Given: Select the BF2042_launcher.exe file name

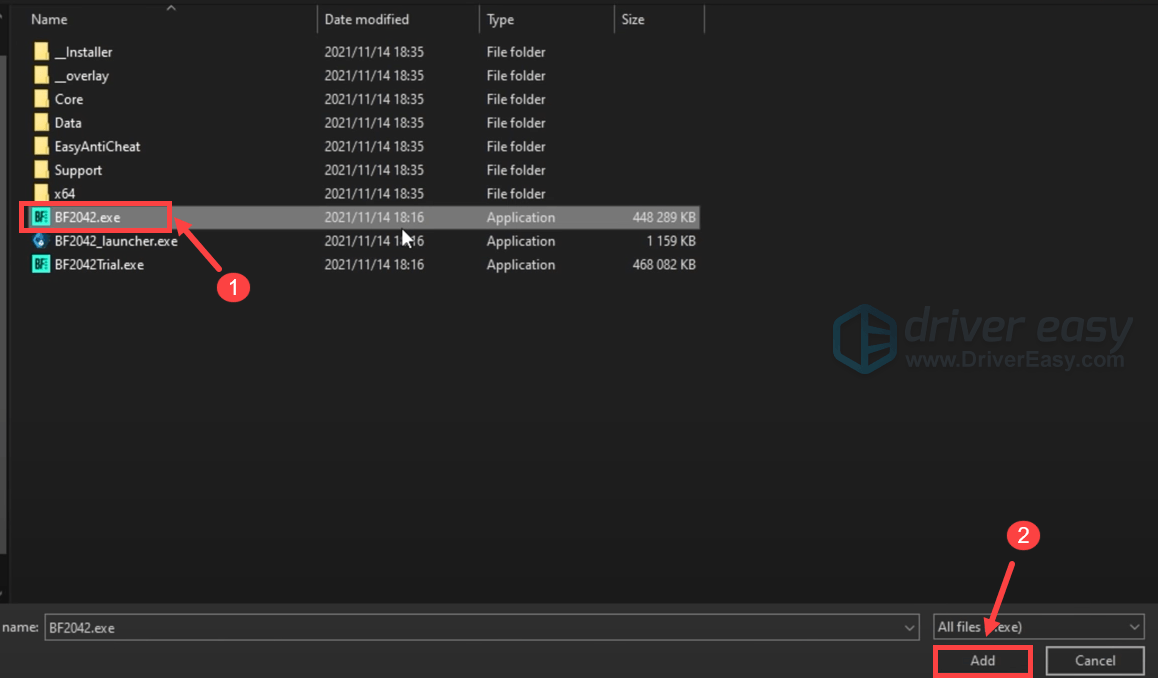Looking at the screenshot, I should coord(116,241).
